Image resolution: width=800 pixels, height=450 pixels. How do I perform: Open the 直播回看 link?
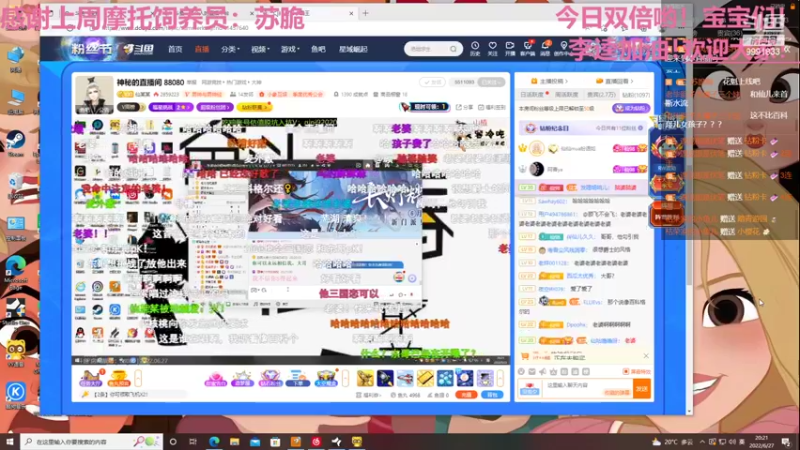[x=614, y=81]
